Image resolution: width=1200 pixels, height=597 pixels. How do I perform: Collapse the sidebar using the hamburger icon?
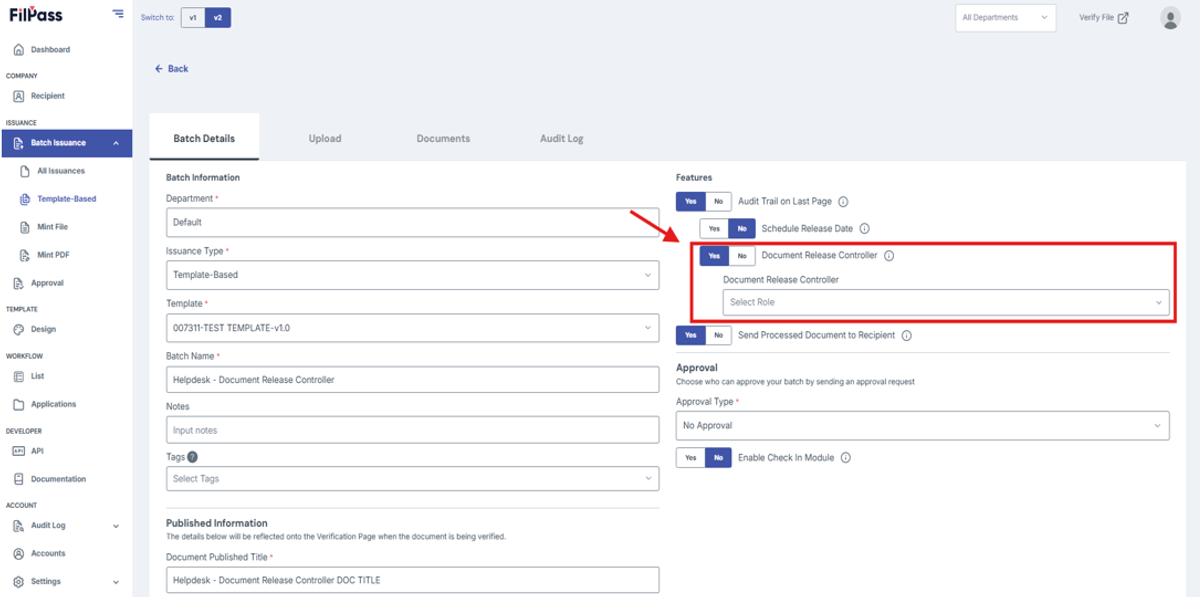(119, 14)
